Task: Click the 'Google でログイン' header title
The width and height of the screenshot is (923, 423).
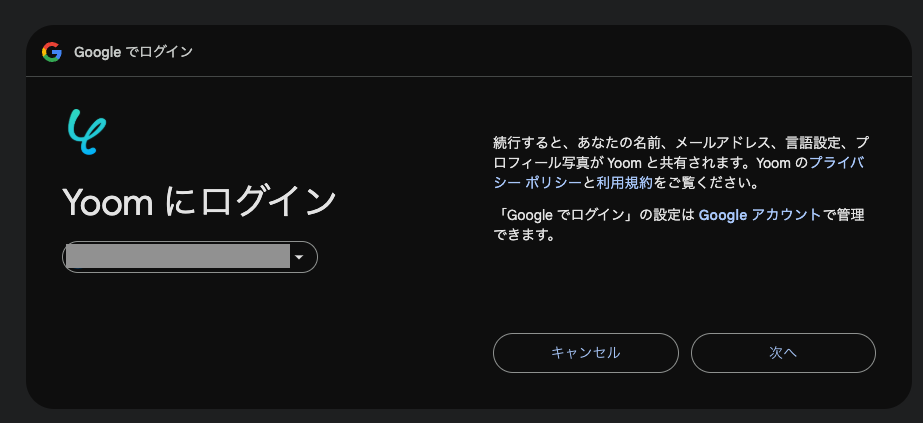Action: pyautogui.click(x=134, y=52)
